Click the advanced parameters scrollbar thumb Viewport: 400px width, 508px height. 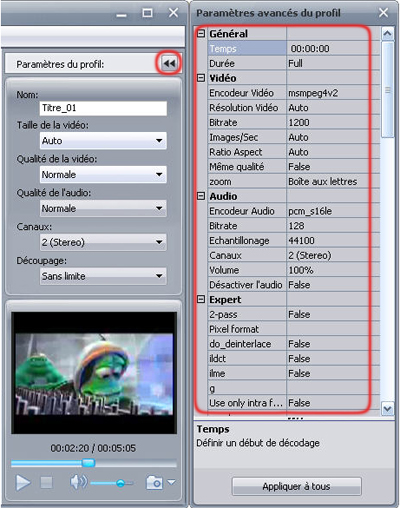[387, 89]
